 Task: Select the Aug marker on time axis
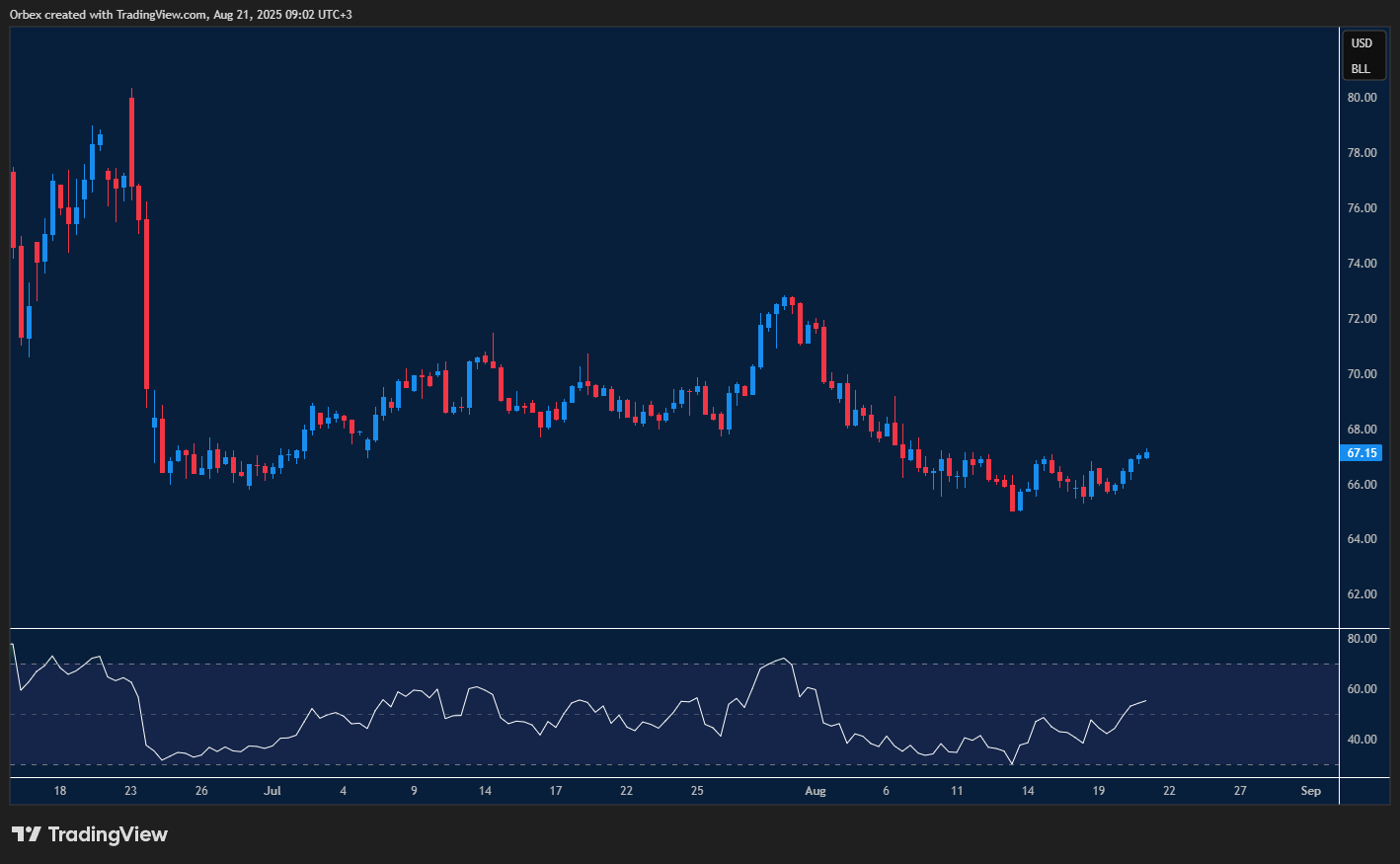[x=815, y=791]
